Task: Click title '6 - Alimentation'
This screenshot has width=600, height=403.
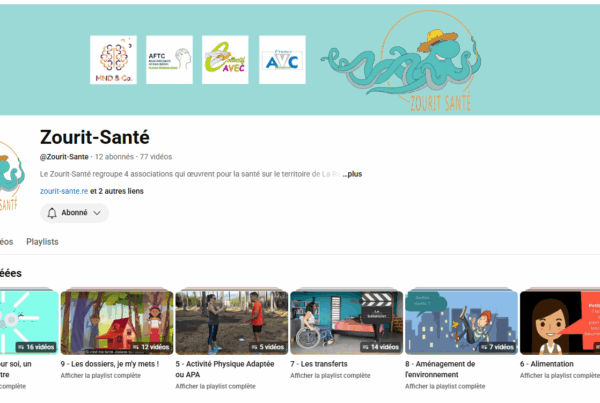Action: tap(546, 364)
